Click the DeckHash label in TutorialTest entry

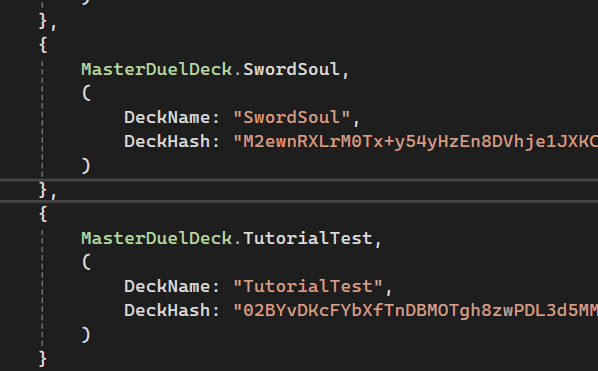point(167,310)
